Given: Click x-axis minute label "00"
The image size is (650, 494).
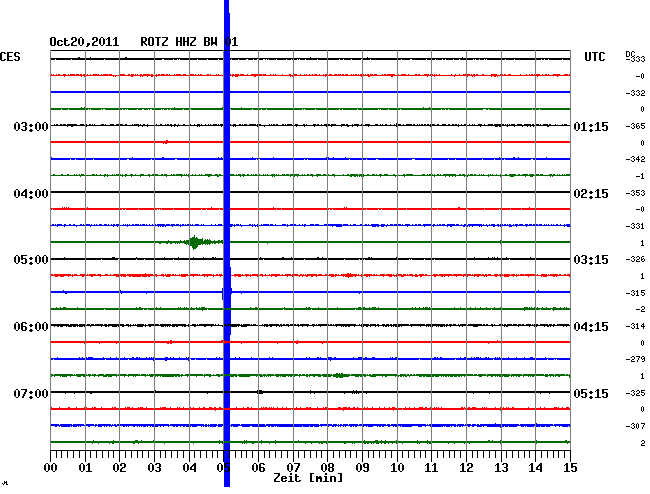Looking at the screenshot, I should 51,468.
